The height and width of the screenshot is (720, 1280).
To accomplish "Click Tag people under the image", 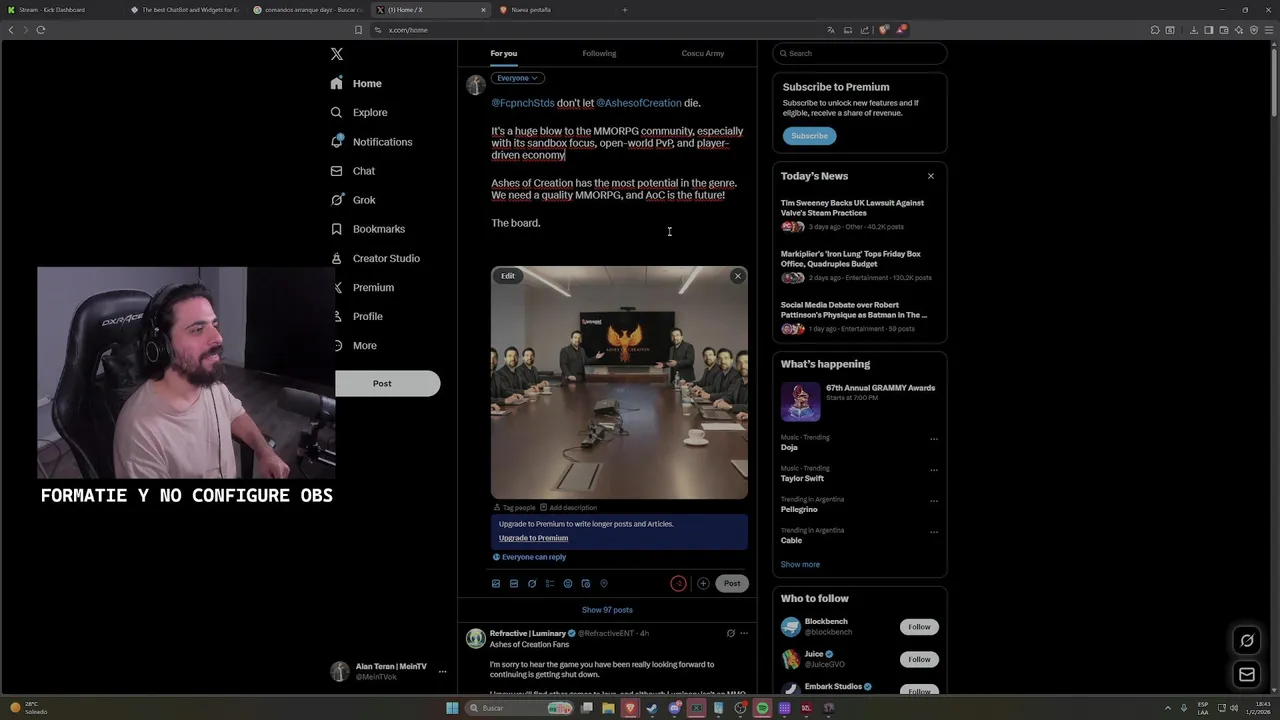I will [515, 507].
